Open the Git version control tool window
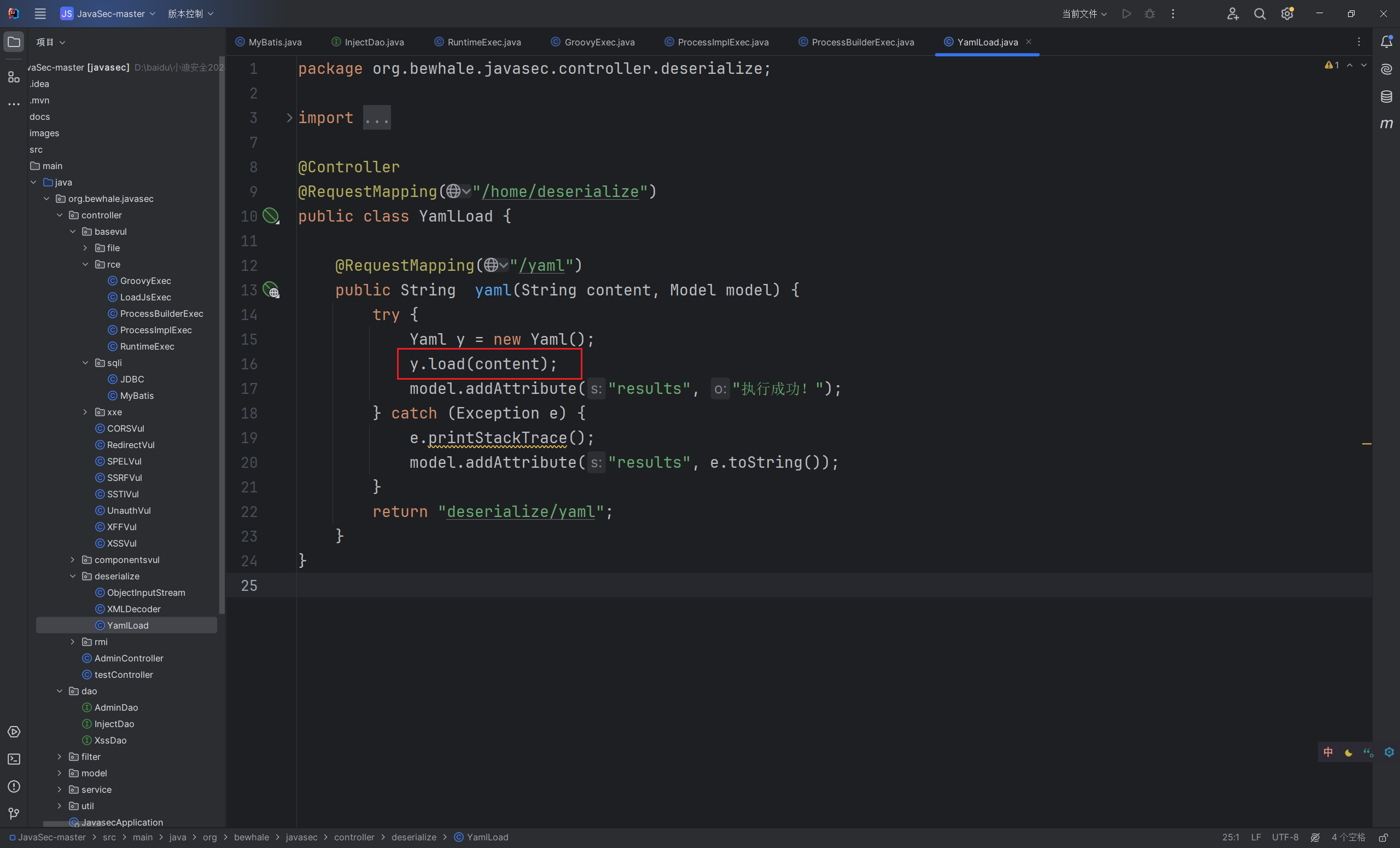1400x848 pixels. 14,814
